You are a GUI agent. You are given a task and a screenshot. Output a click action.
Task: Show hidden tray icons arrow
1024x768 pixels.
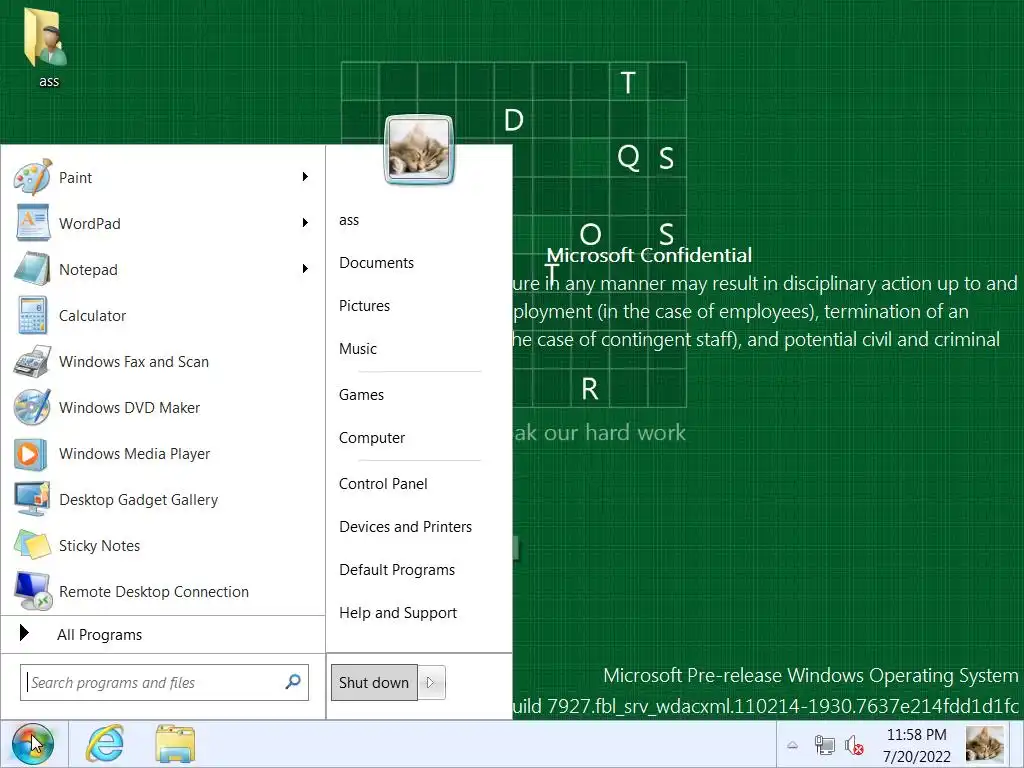(x=792, y=745)
